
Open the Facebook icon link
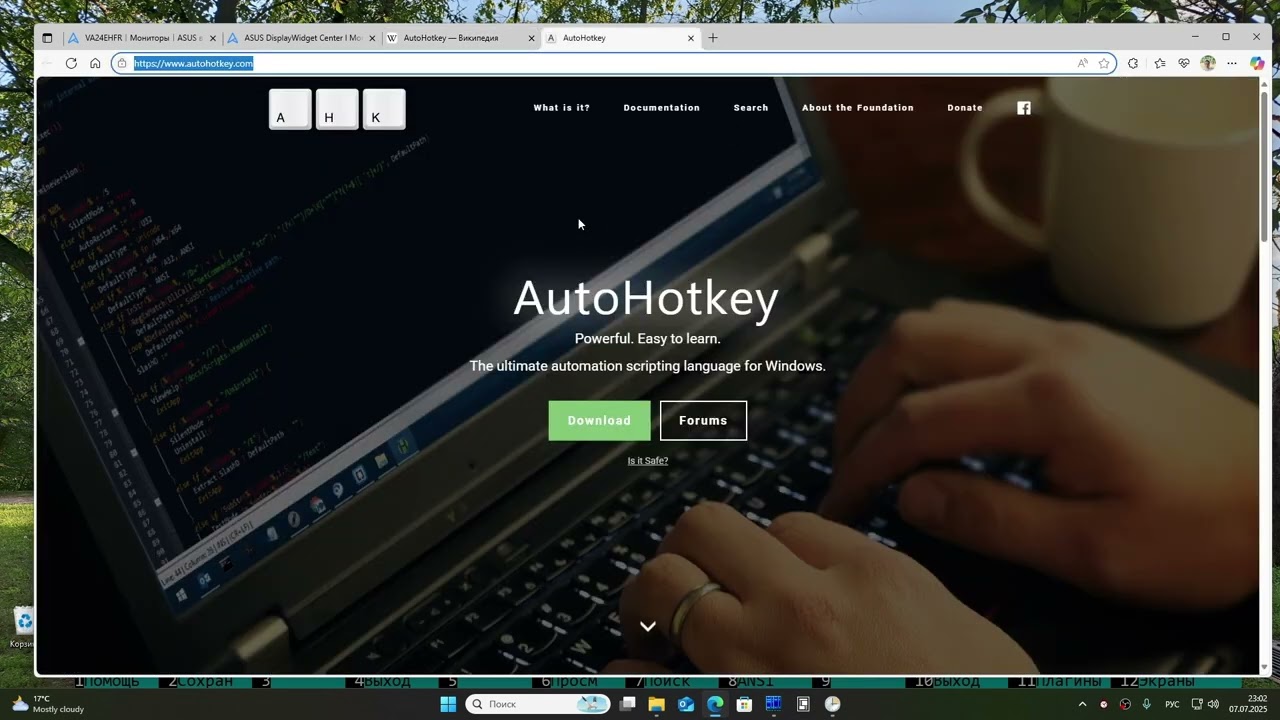click(x=1024, y=108)
